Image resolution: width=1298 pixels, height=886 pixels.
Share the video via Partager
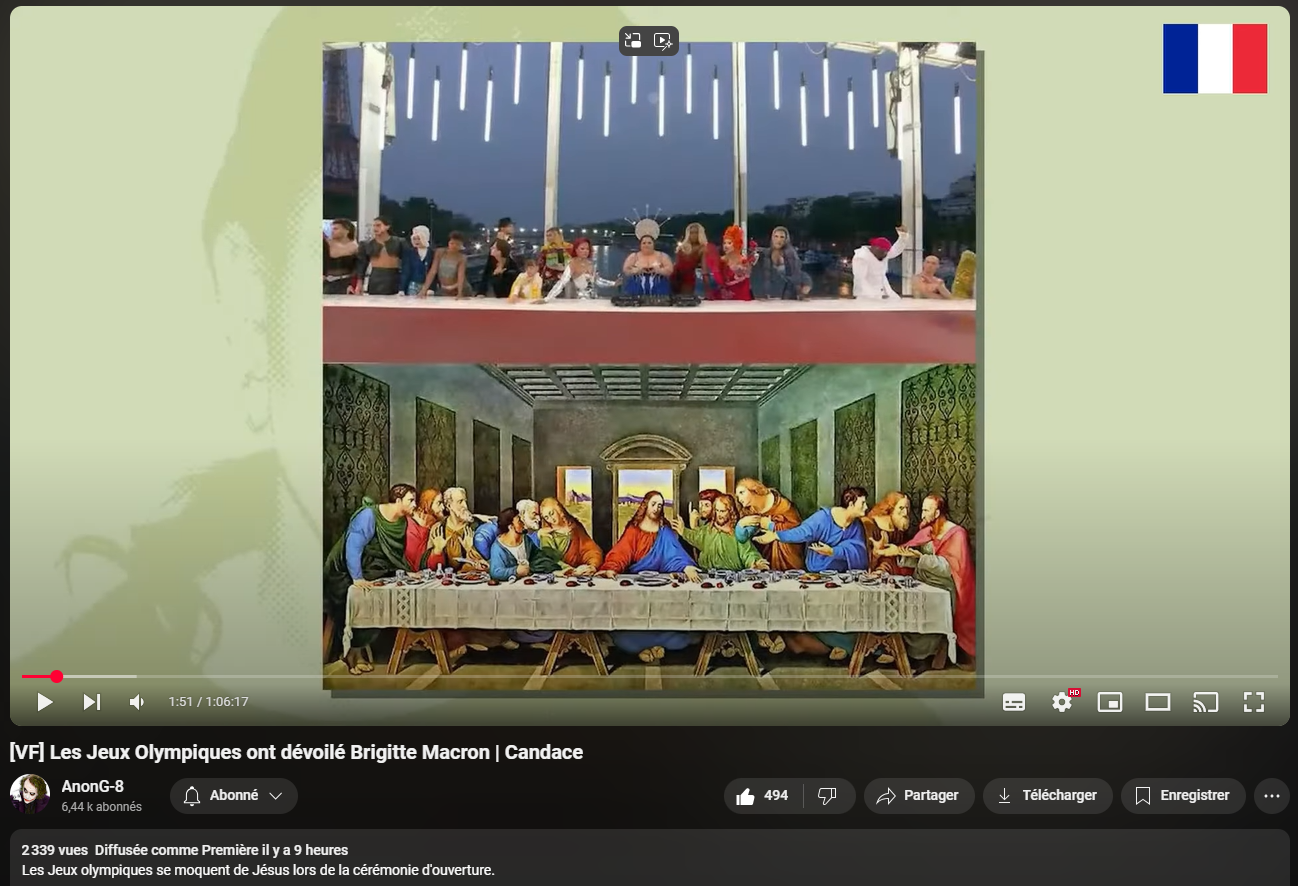click(919, 796)
